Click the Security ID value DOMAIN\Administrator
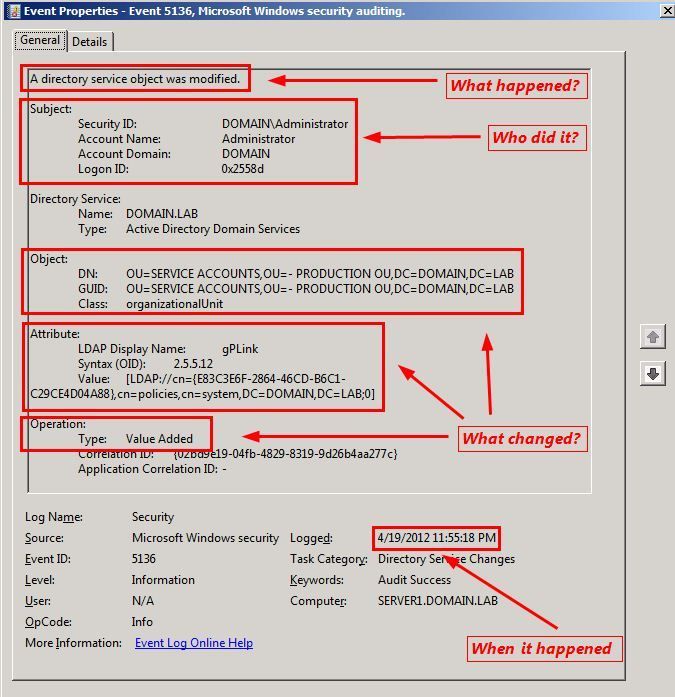This screenshot has height=697, width=675. [x=285, y=124]
